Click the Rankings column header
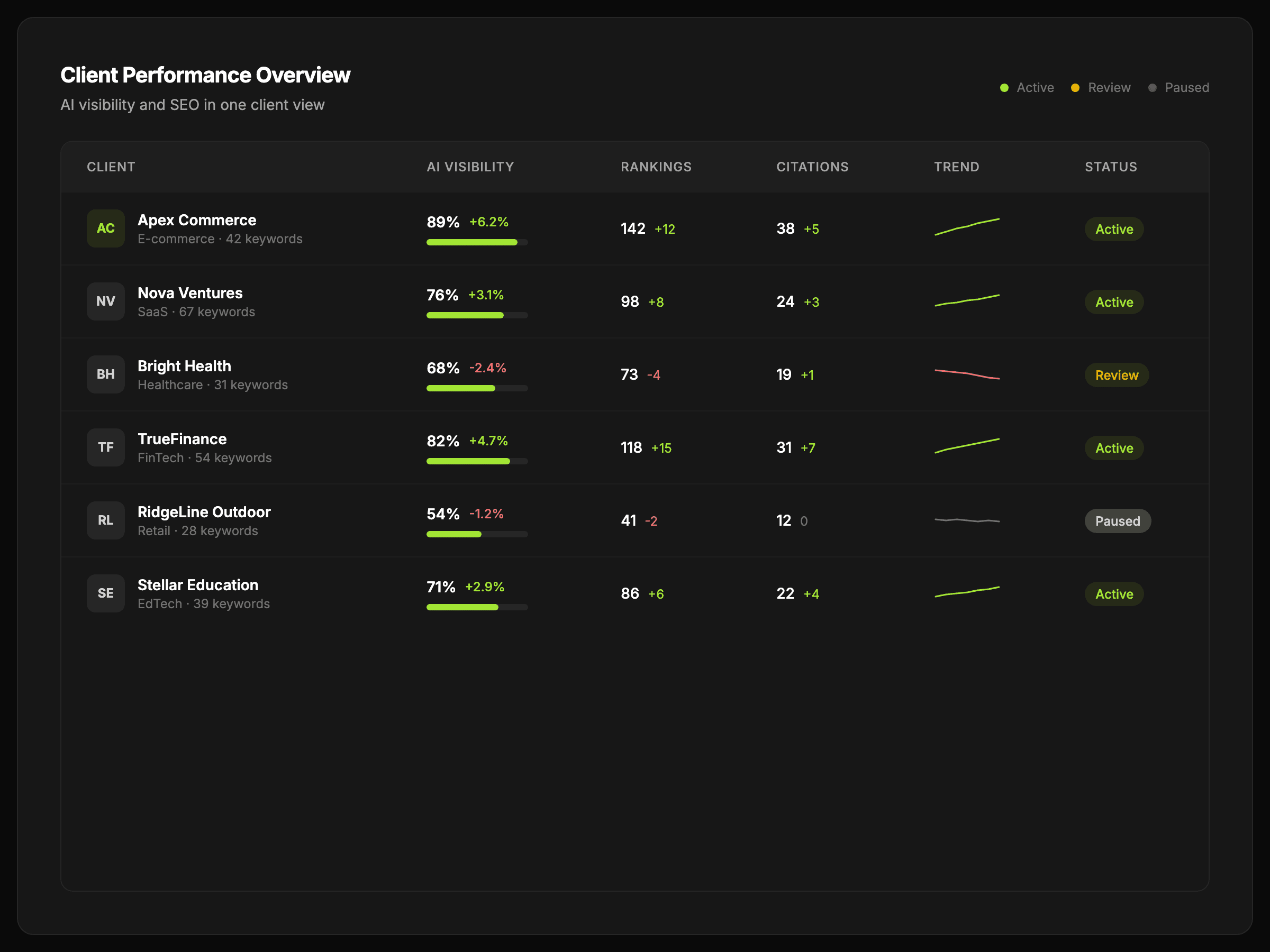The image size is (1270, 952). 656,167
